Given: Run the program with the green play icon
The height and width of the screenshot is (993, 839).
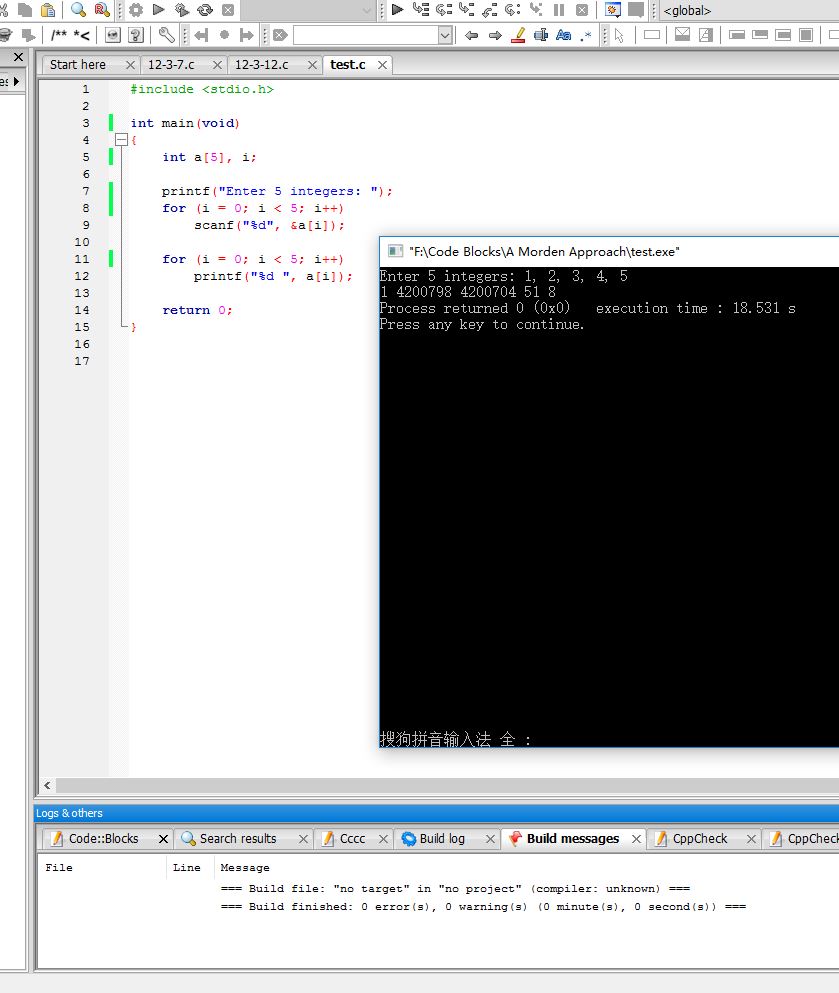Looking at the screenshot, I should point(158,10).
